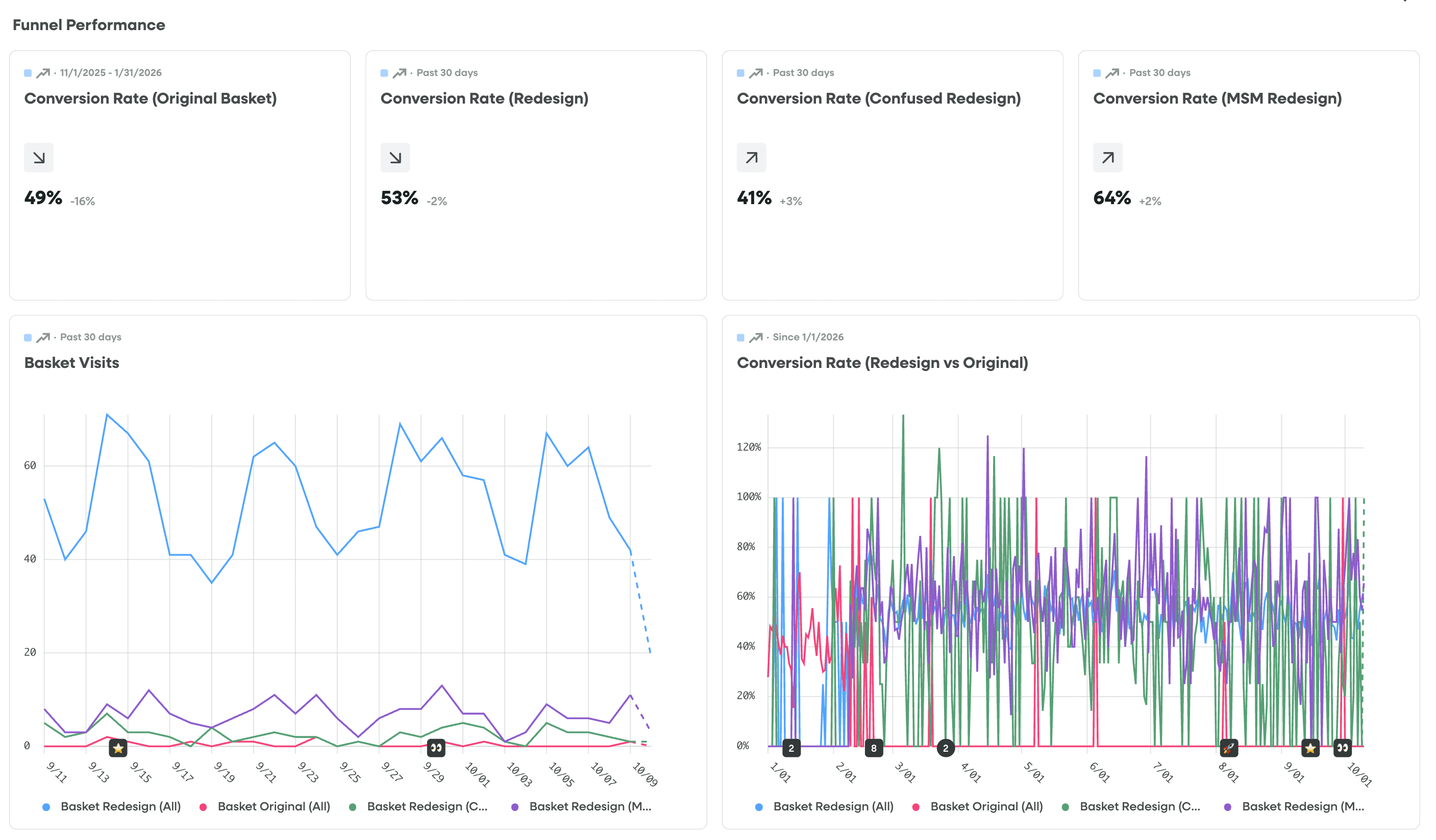Open the Basket Visits report title

[72, 363]
